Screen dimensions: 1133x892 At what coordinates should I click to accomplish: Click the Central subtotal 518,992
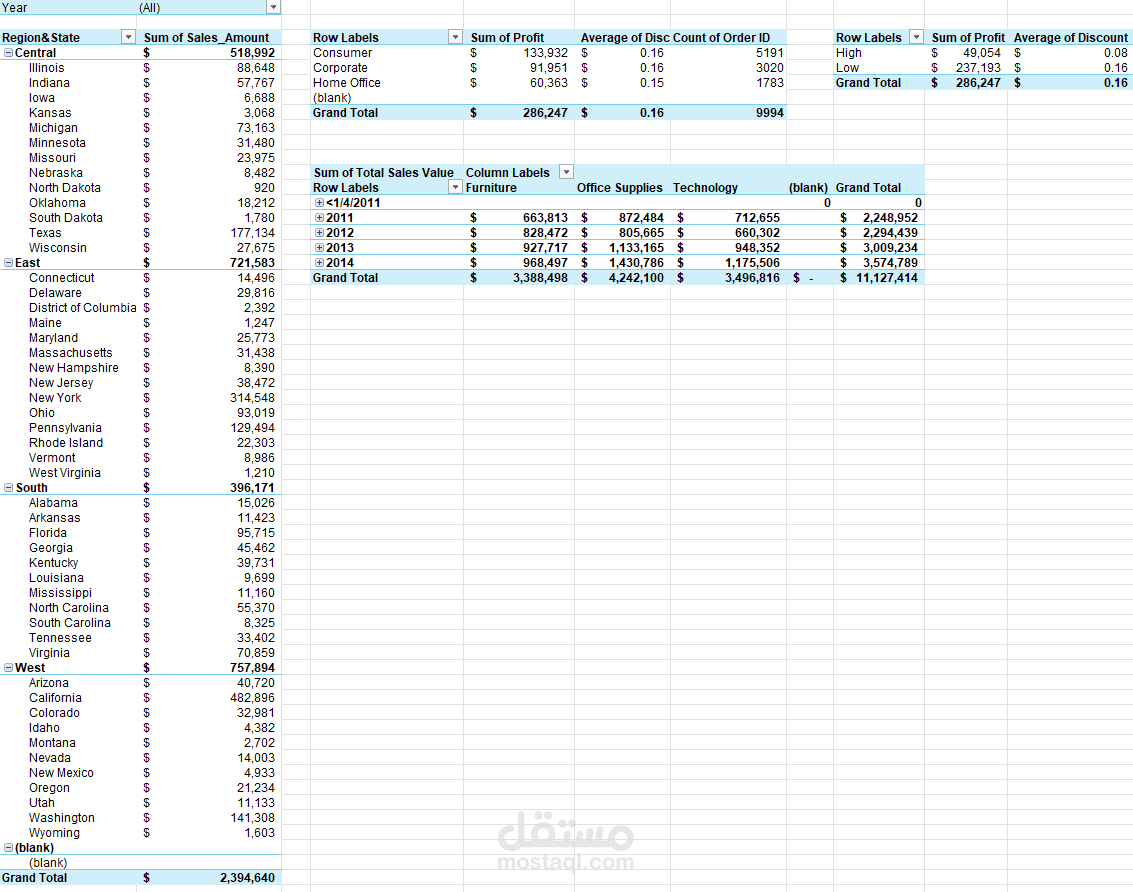point(252,53)
